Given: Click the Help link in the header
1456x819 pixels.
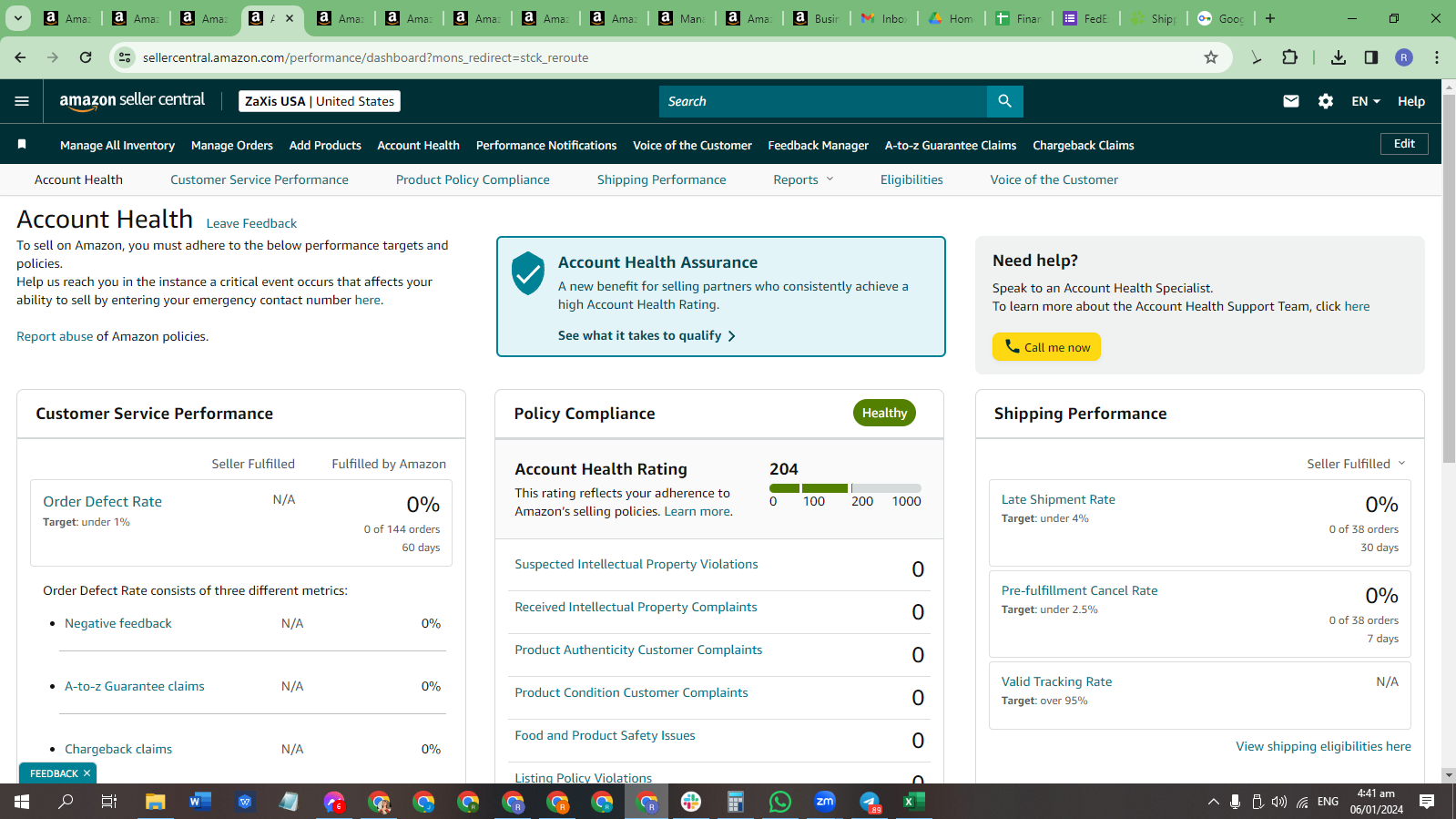Looking at the screenshot, I should 1411,101.
